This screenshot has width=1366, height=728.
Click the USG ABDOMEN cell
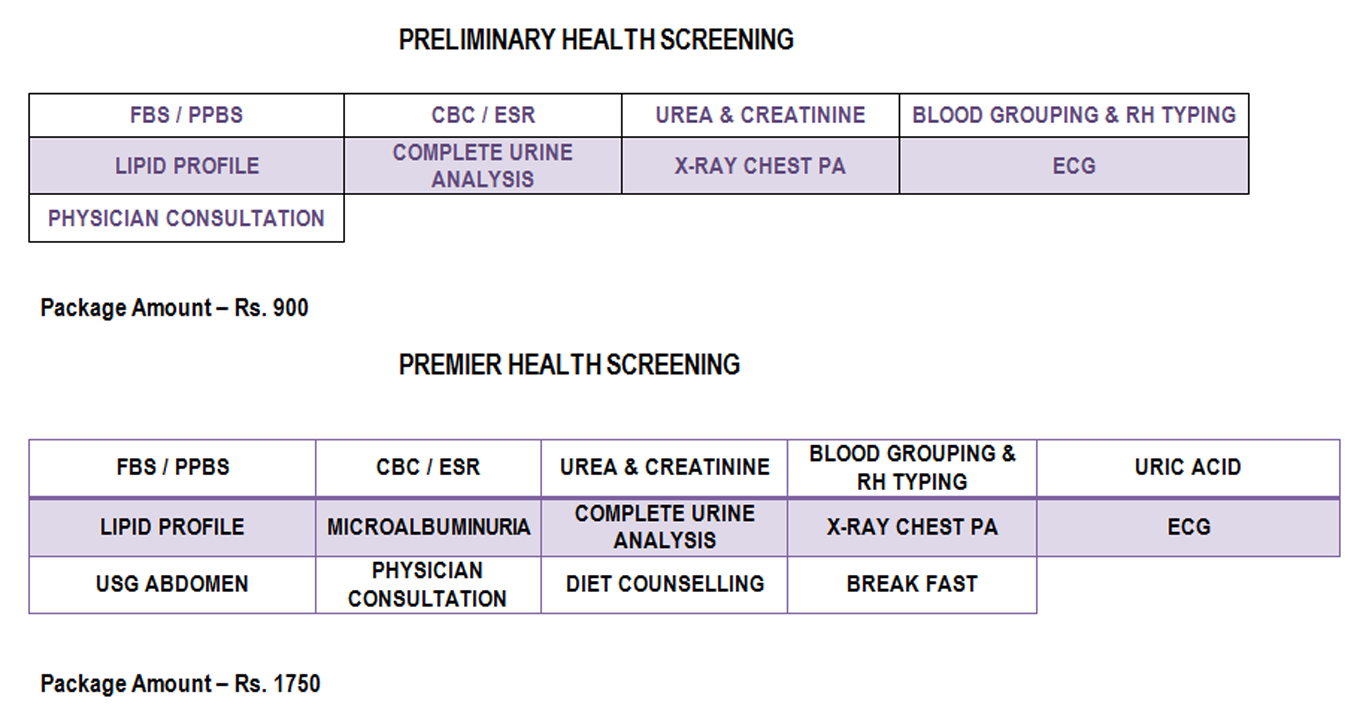point(172,584)
